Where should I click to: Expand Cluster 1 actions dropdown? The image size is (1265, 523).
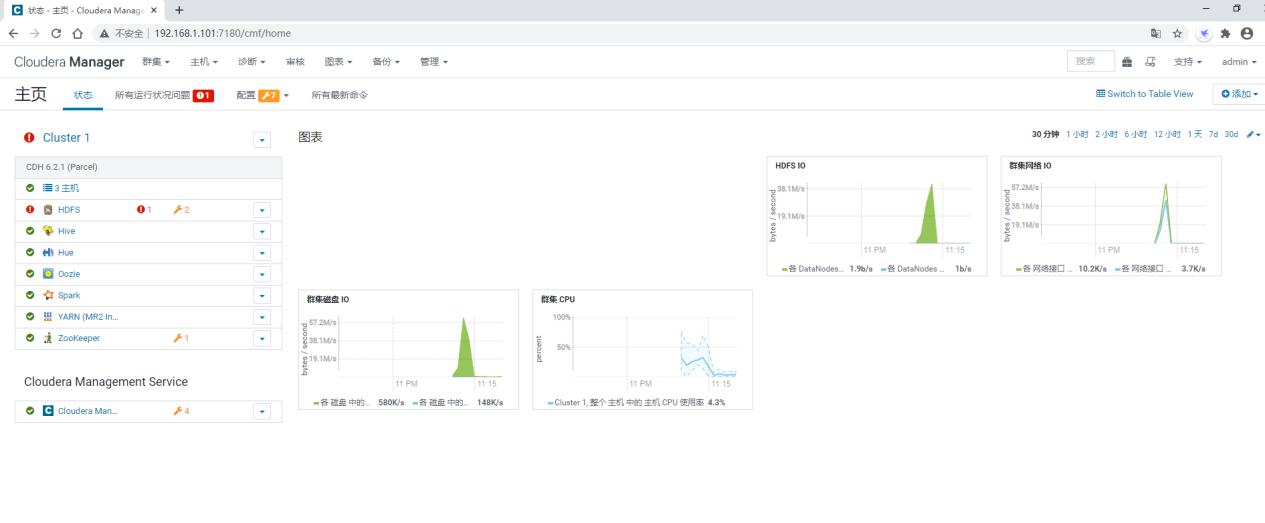click(262, 140)
